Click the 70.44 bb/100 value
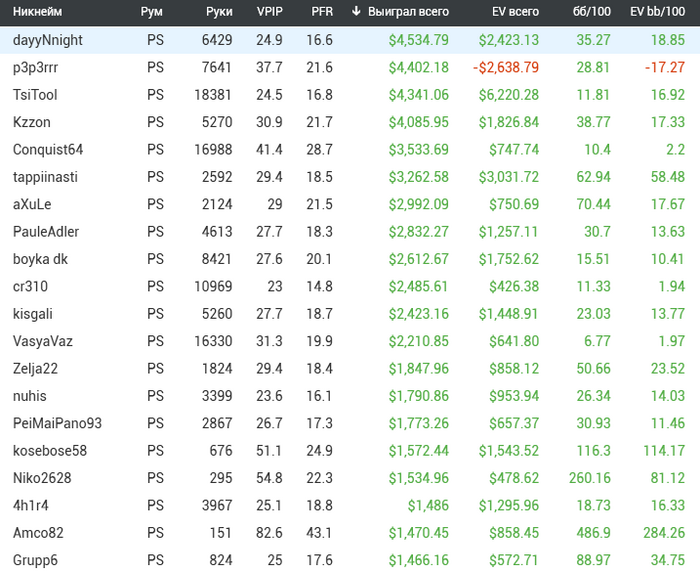Viewport: 700px width, 572px height. (593, 204)
